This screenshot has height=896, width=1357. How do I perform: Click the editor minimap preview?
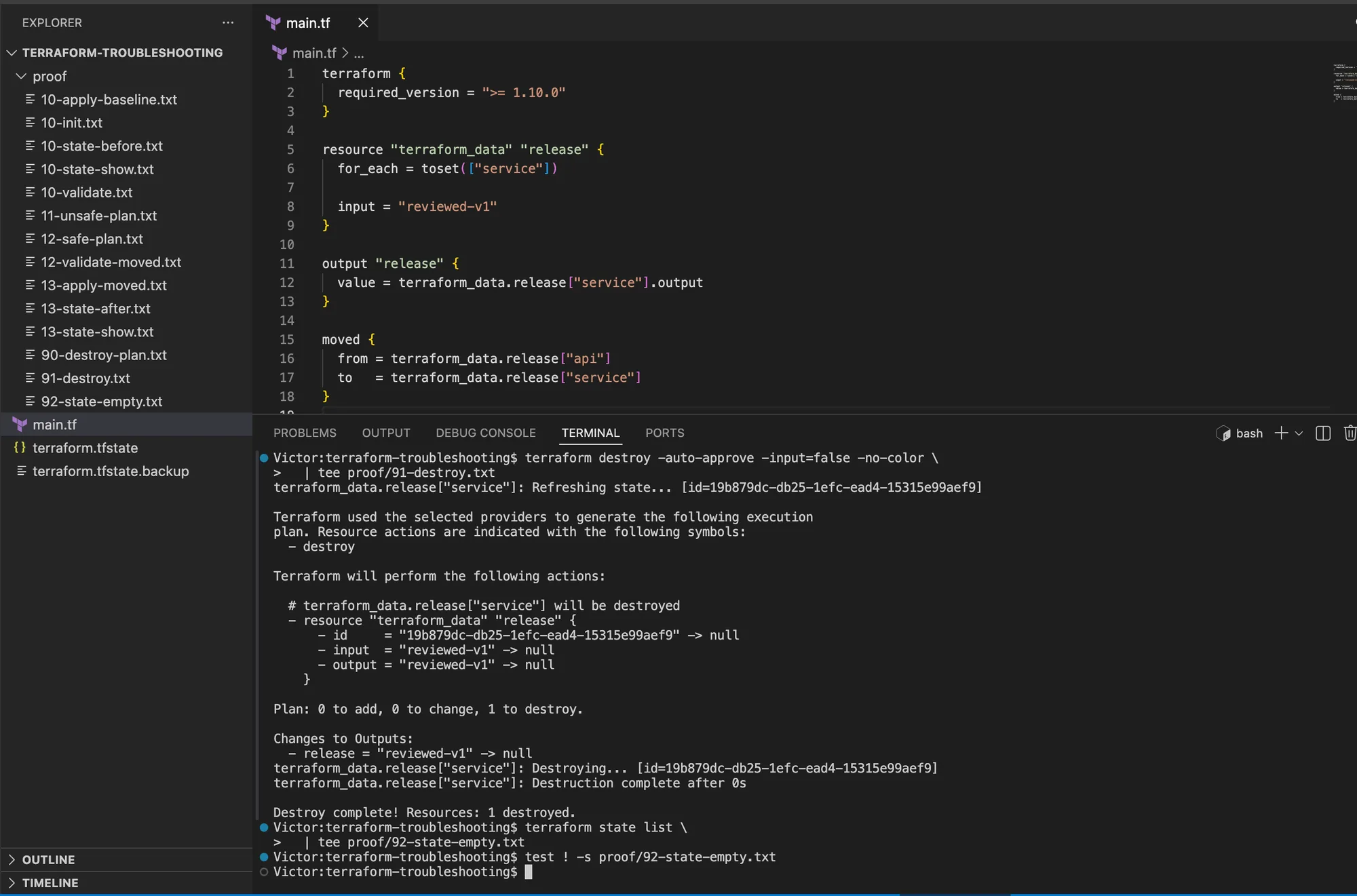(1343, 83)
